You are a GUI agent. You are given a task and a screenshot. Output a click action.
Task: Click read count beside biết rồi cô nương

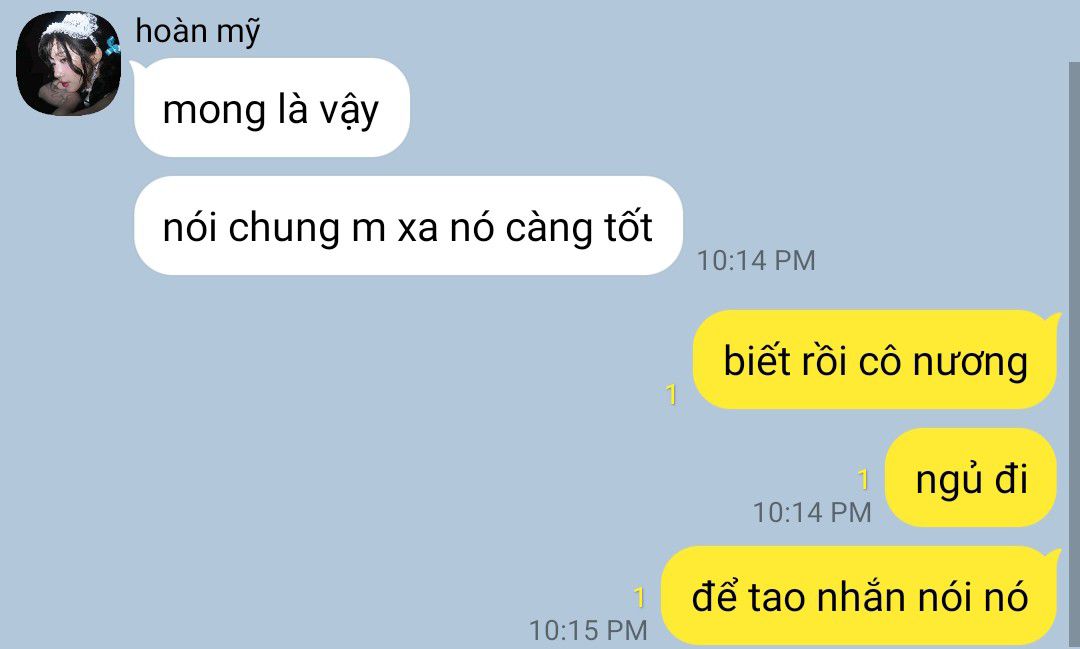point(672,395)
